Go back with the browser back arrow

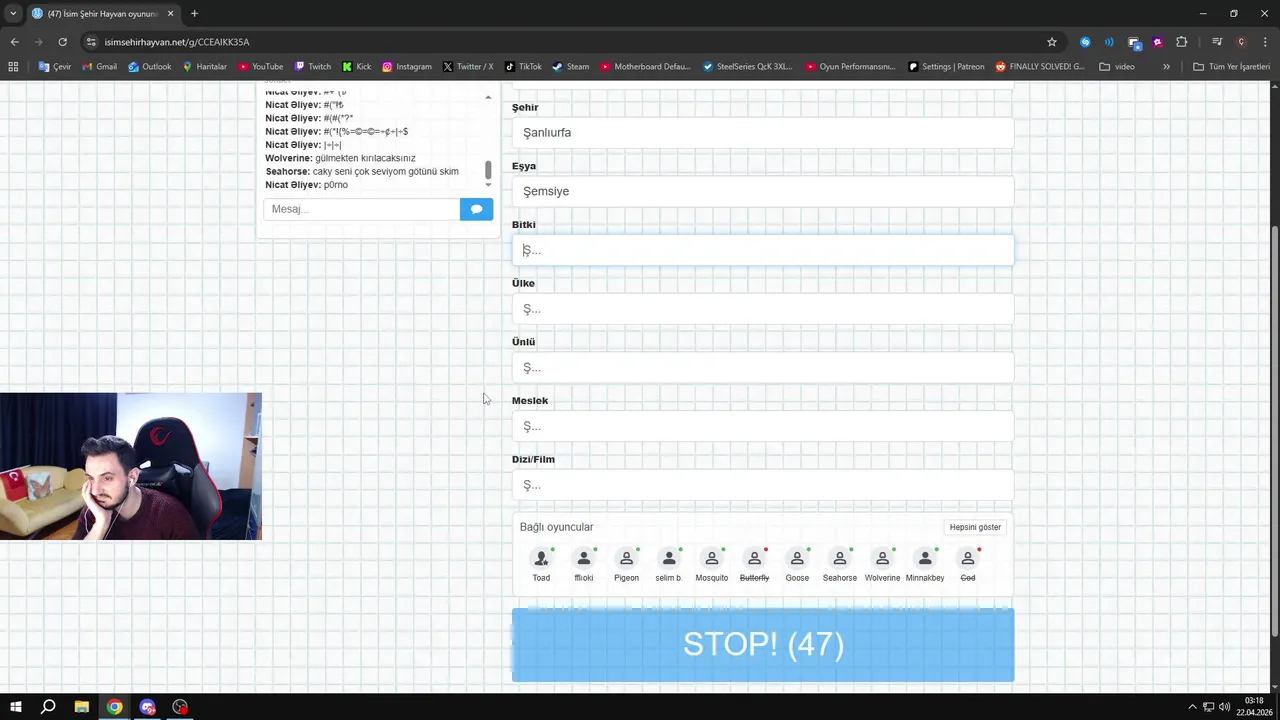[14, 42]
